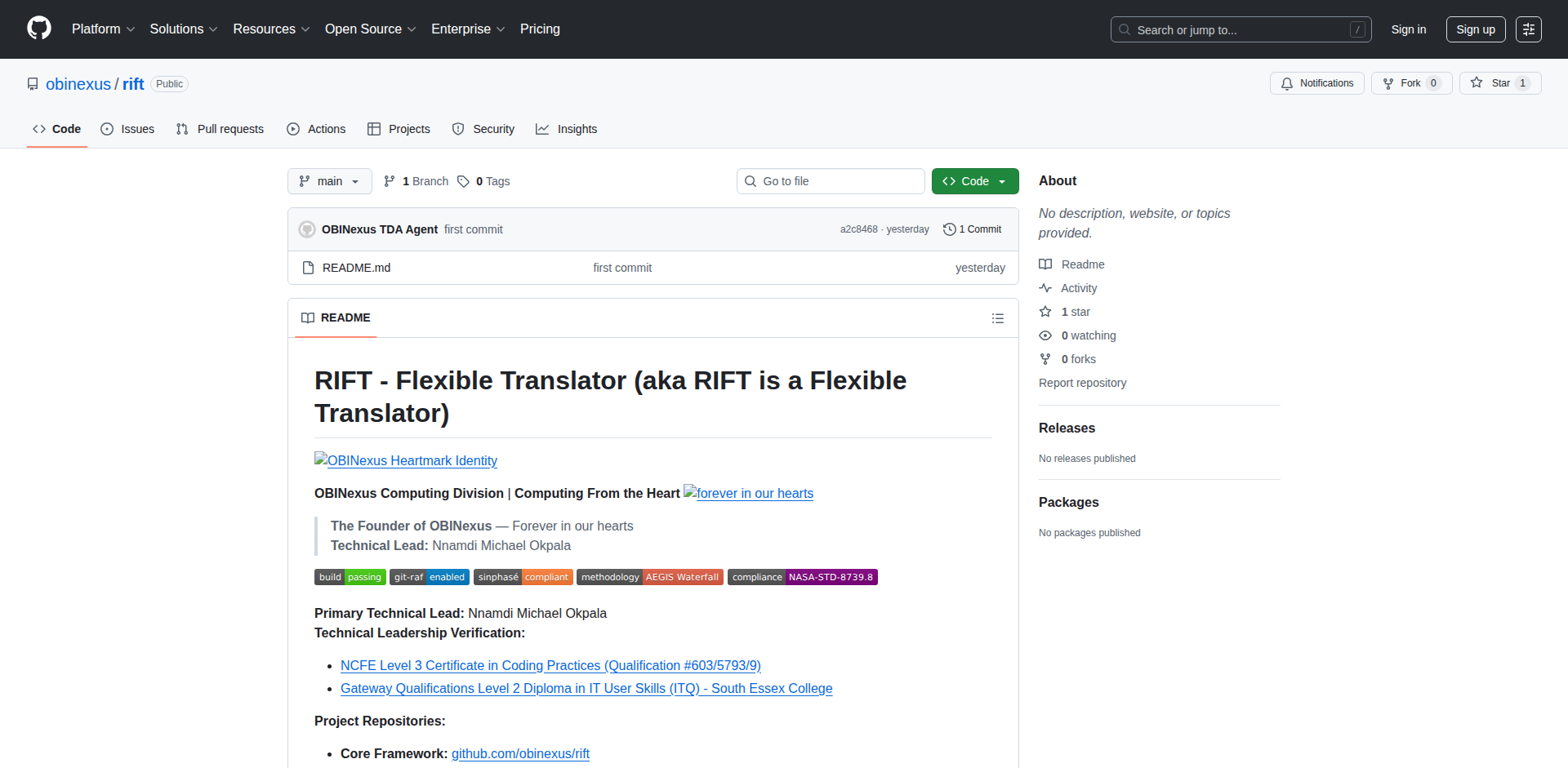Open the README outline list icon
This screenshot has width=1568, height=768.
pyautogui.click(x=997, y=318)
